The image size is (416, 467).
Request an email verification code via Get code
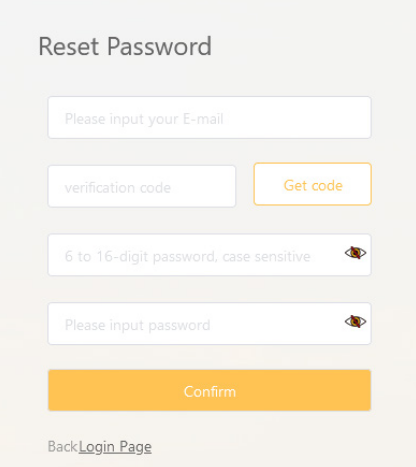click(313, 184)
